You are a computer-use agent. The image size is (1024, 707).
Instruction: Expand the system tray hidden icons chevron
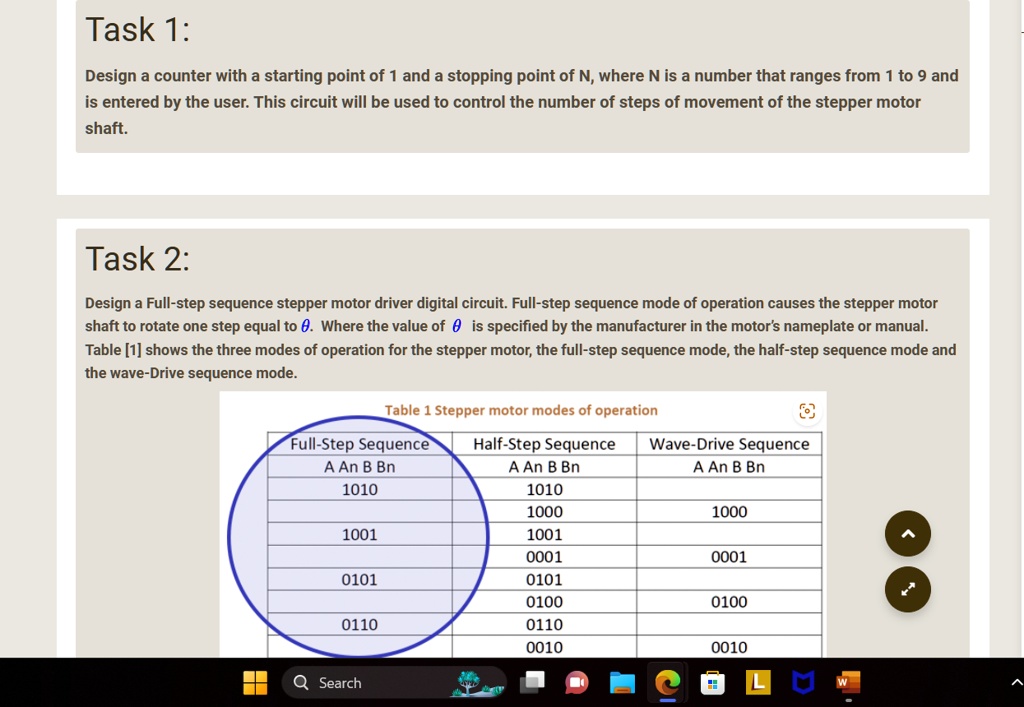[1016, 683]
